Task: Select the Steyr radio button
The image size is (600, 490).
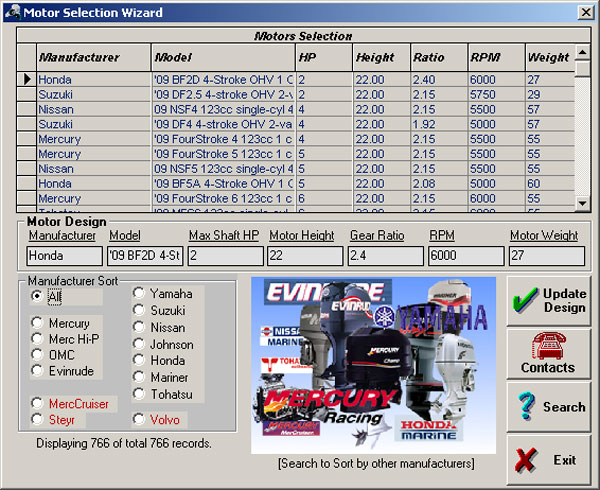Action: click(37, 419)
